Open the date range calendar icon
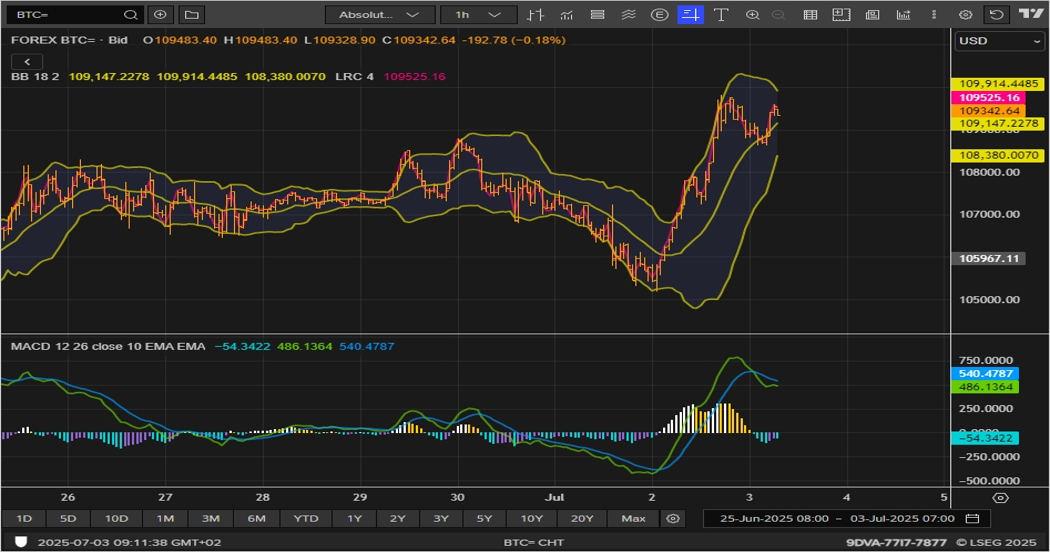1050x552 pixels. tap(973, 519)
